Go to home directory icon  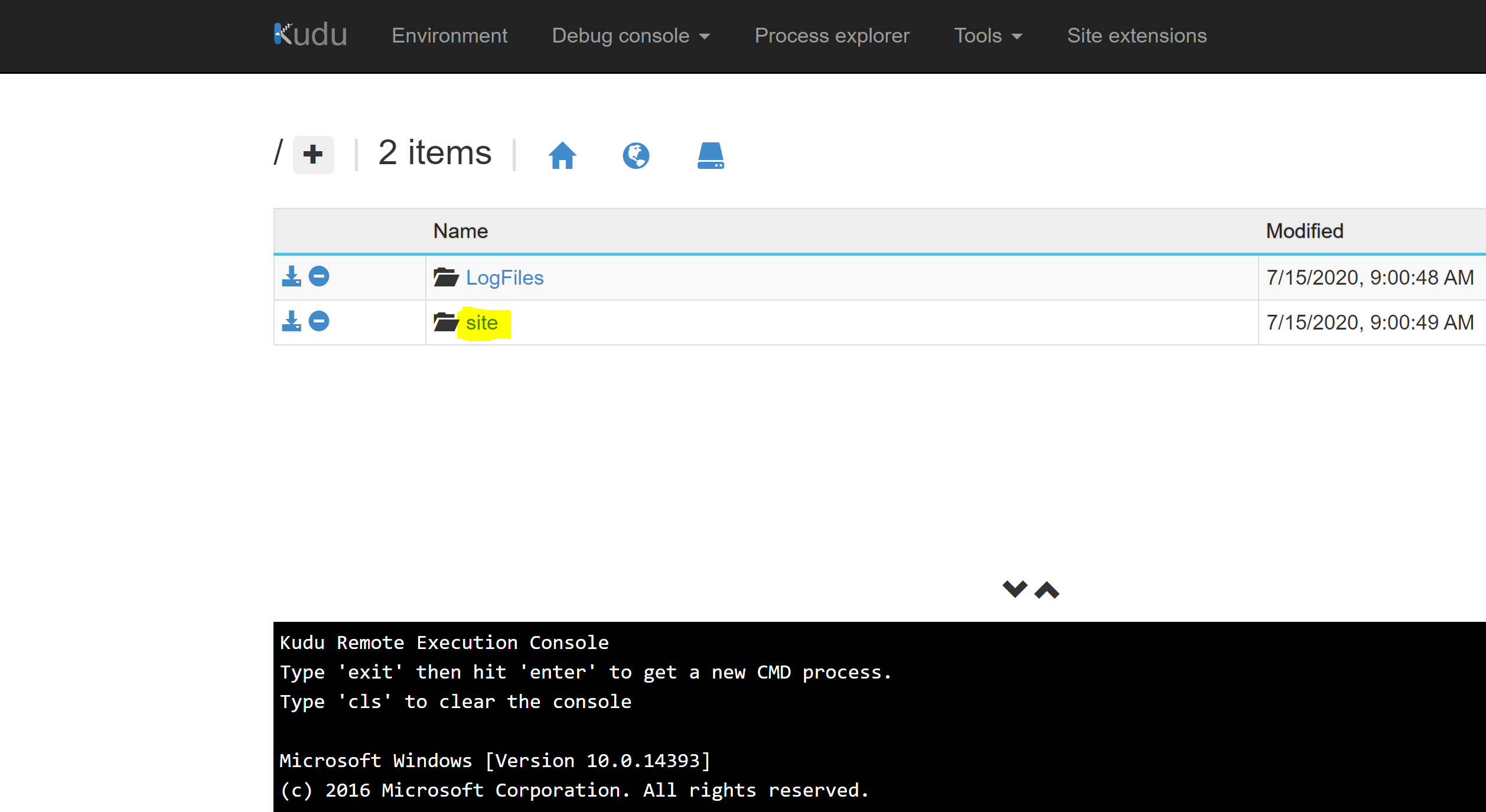point(562,156)
